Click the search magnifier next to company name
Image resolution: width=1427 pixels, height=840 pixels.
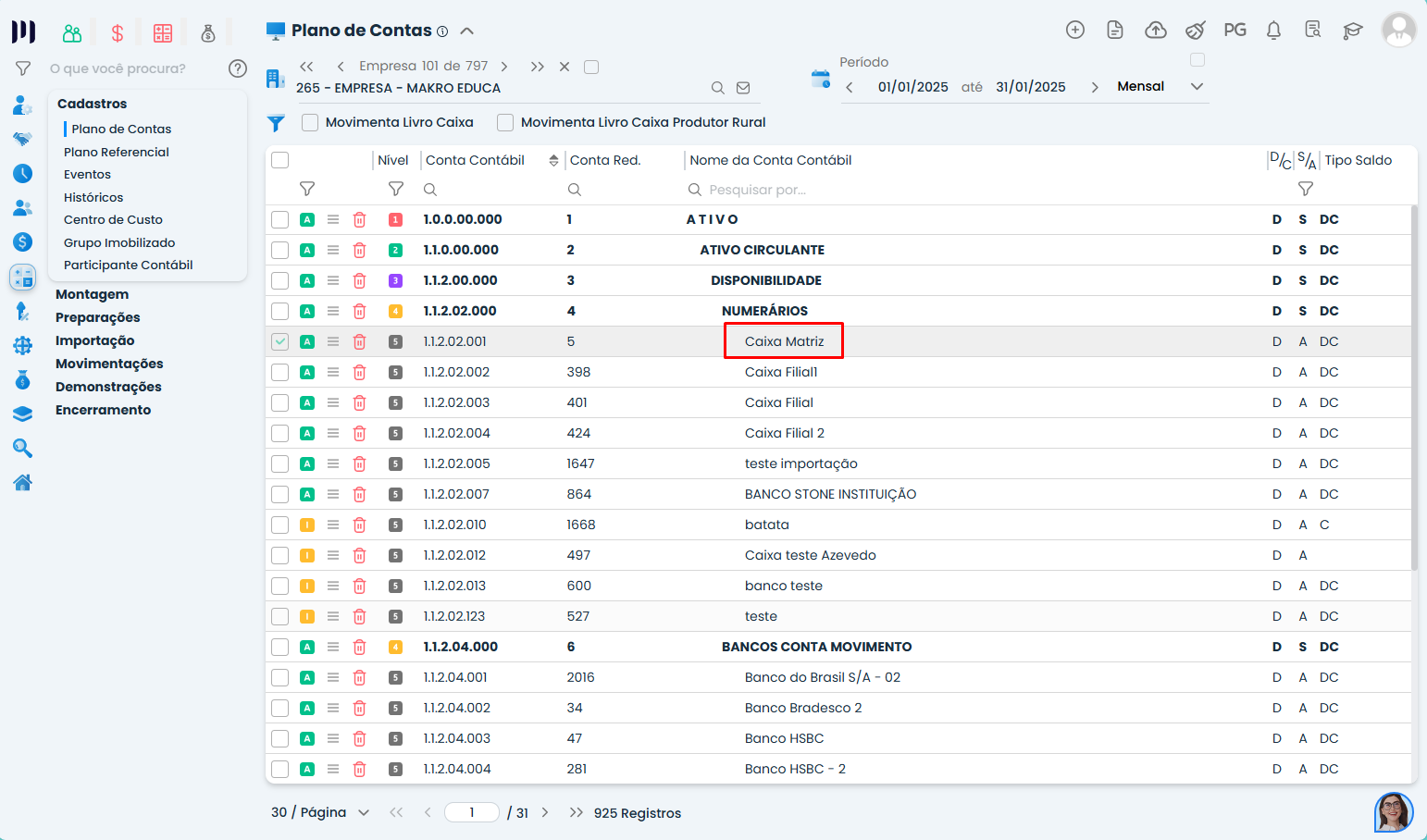click(x=717, y=88)
